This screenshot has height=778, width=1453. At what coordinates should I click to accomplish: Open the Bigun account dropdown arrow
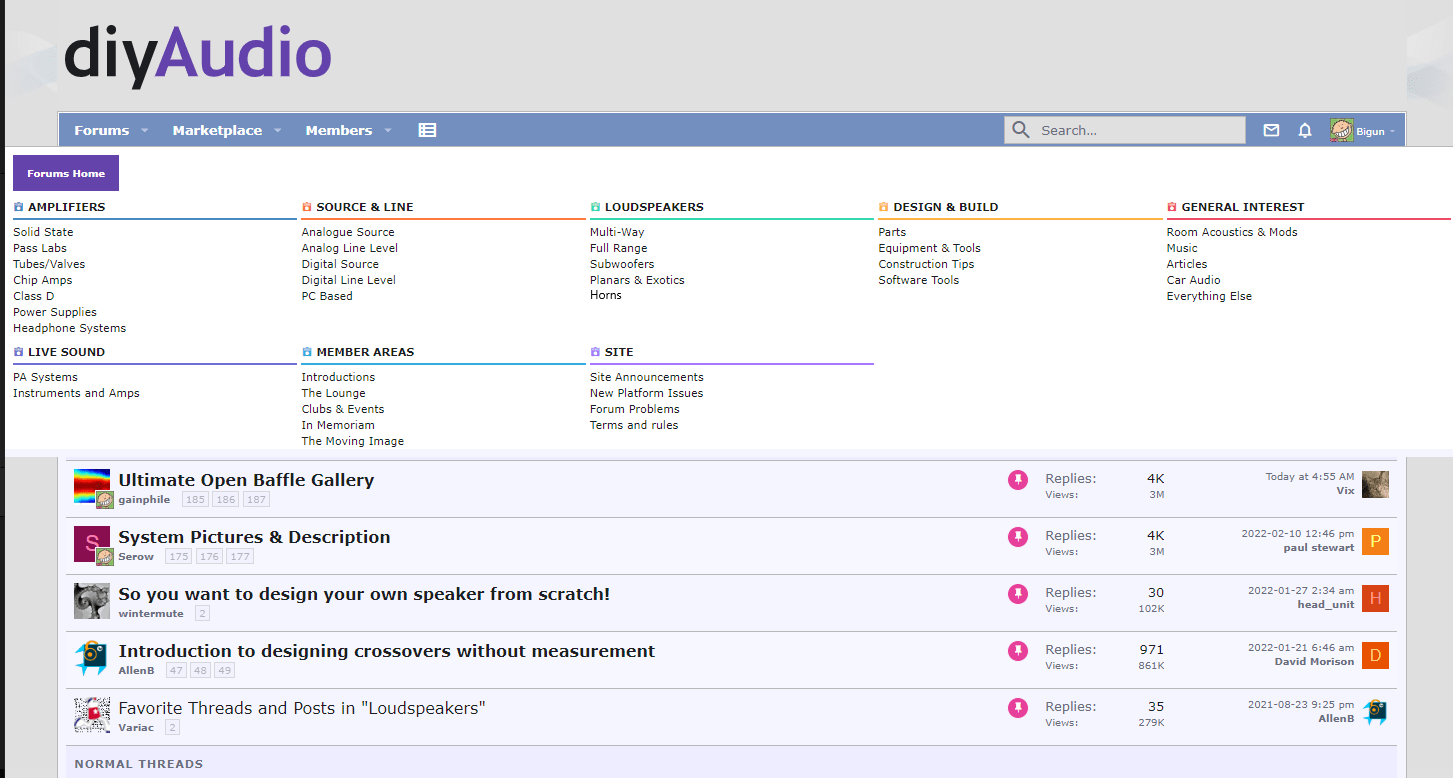1392,131
